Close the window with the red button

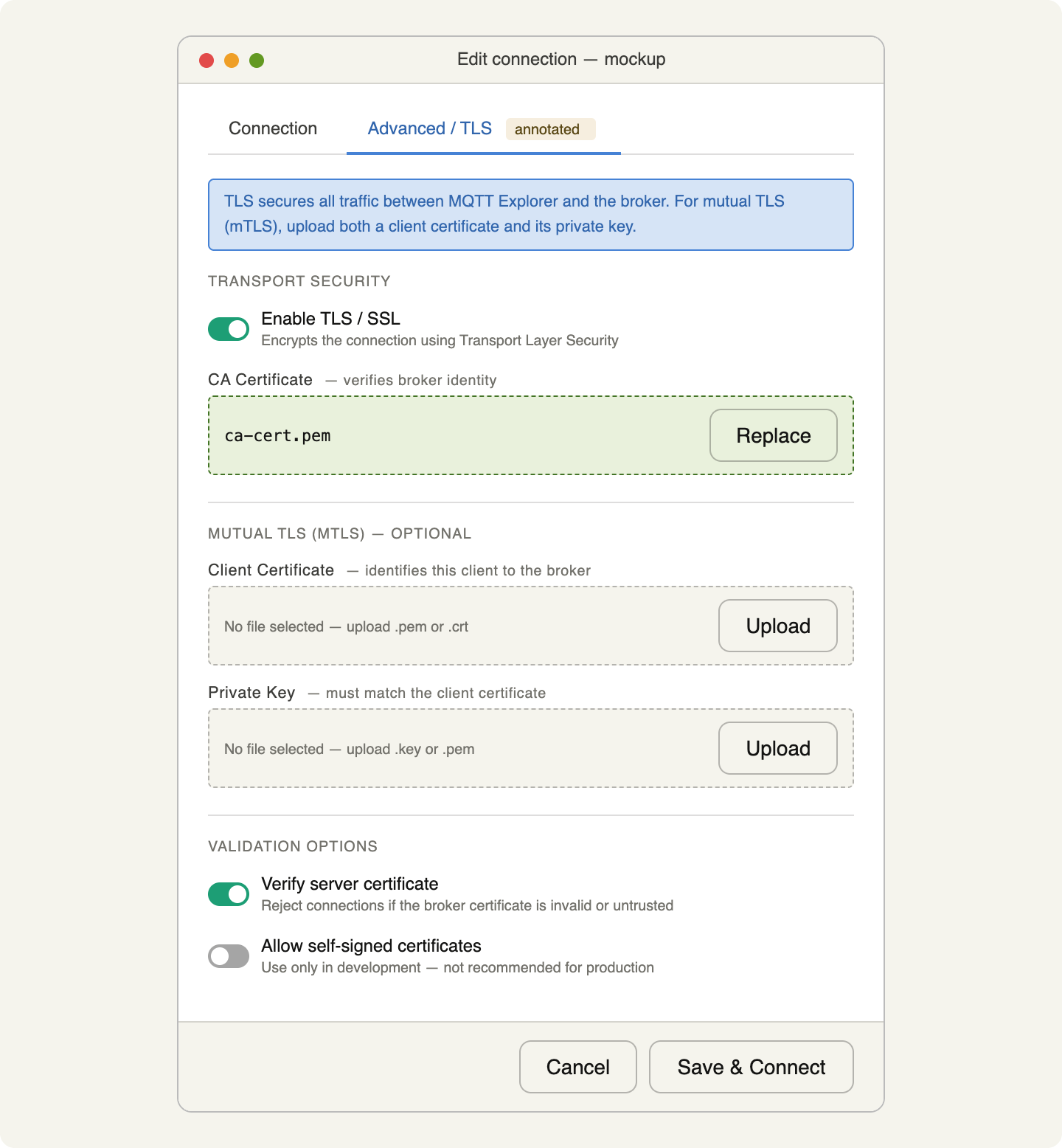point(206,60)
